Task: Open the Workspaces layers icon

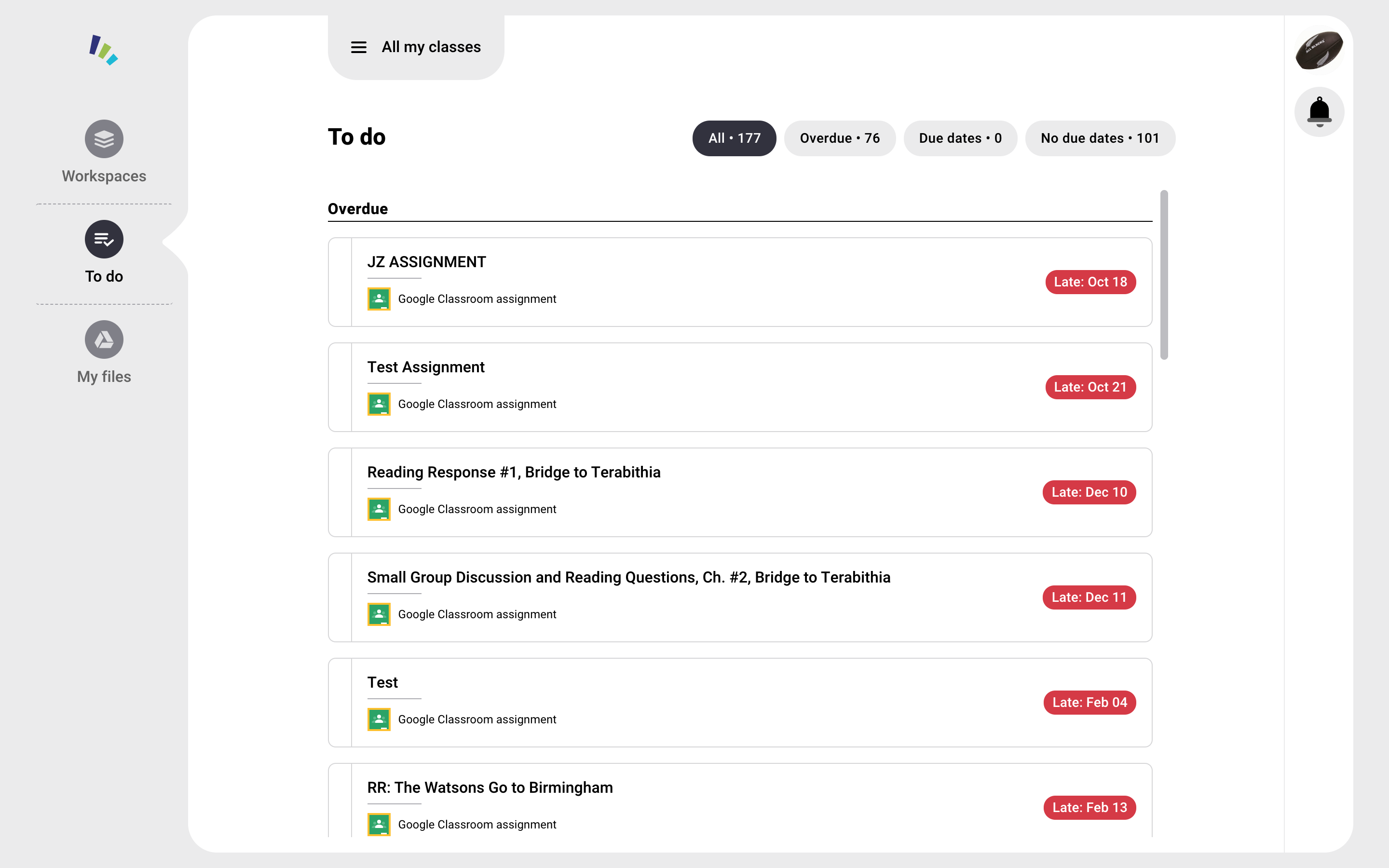Action: point(104,139)
